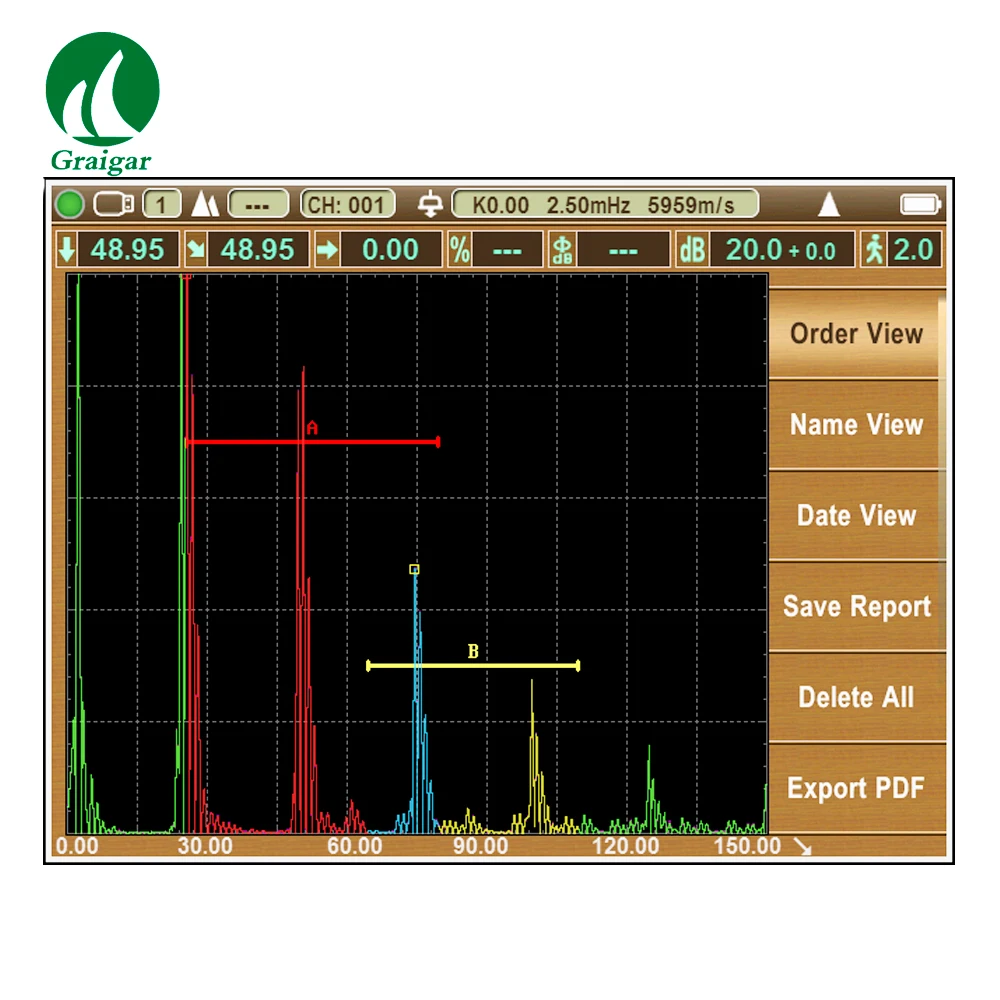
Task: Open the Name View option
Action: [x=857, y=425]
